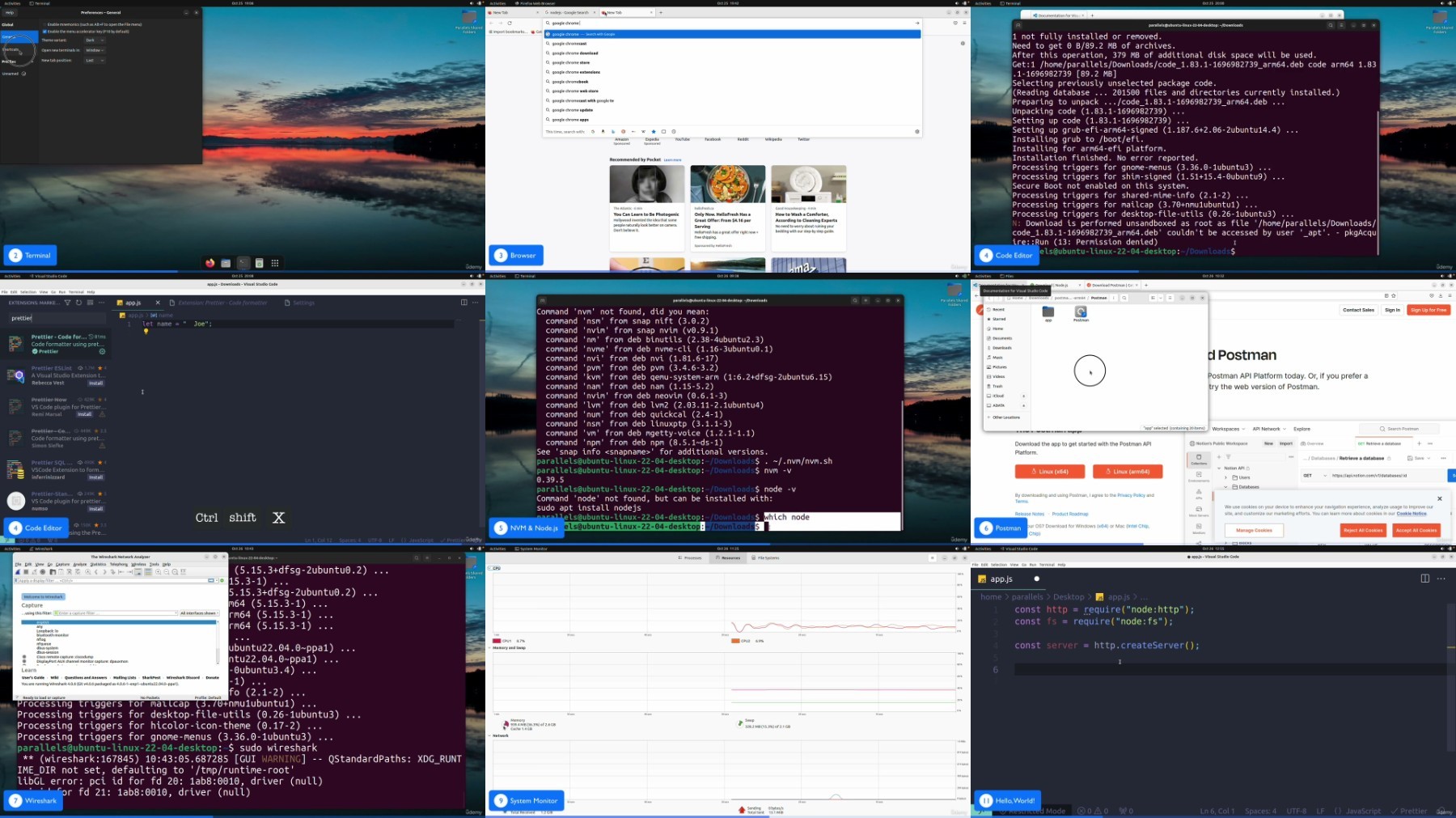Open the manage gear for Prettier - Code formatter

coord(102,351)
